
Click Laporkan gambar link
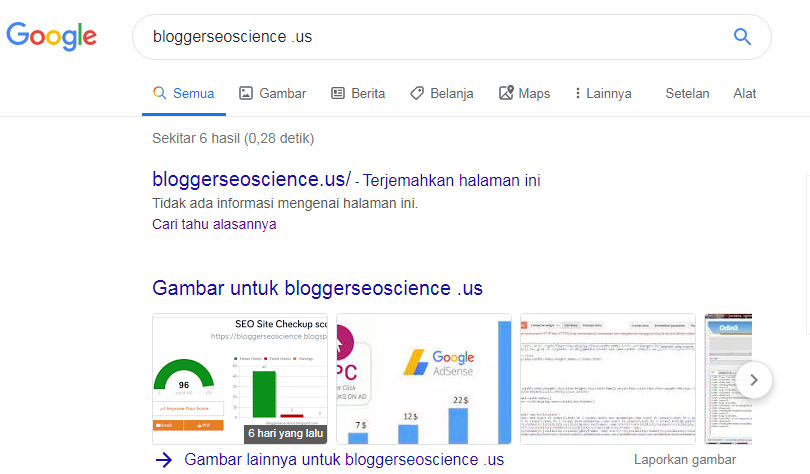tap(685, 460)
